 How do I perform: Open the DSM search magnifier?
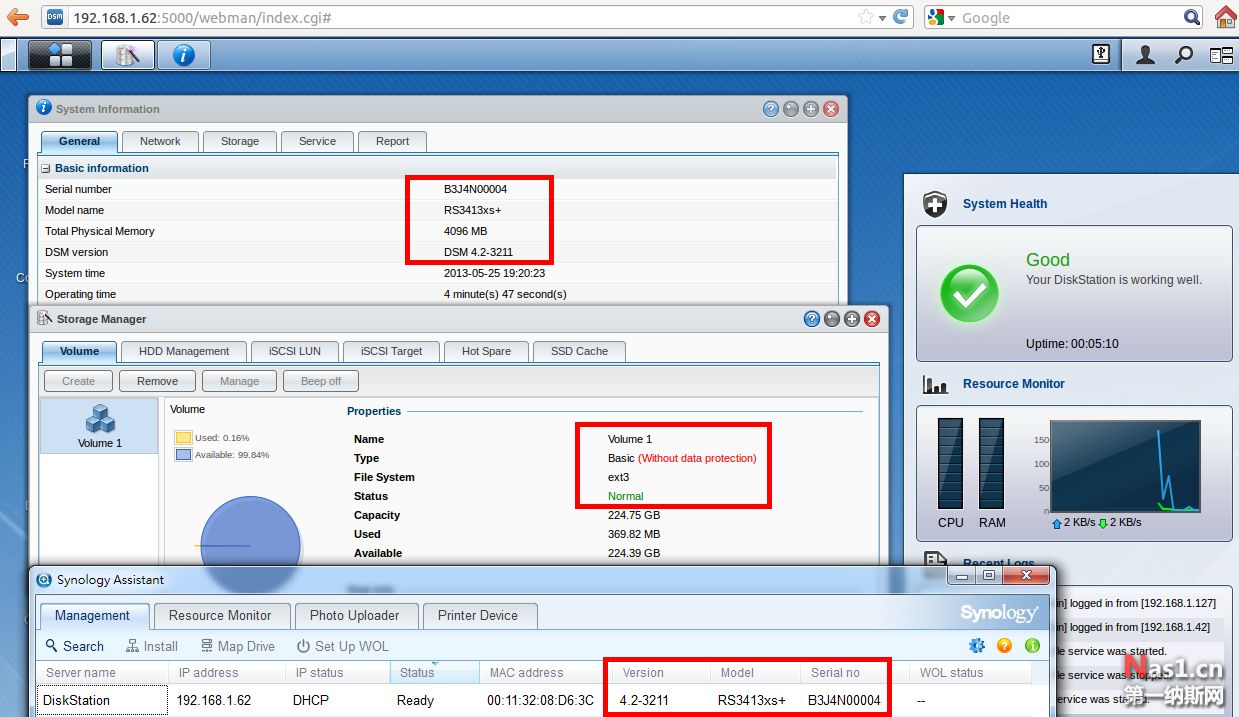coord(1184,55)
